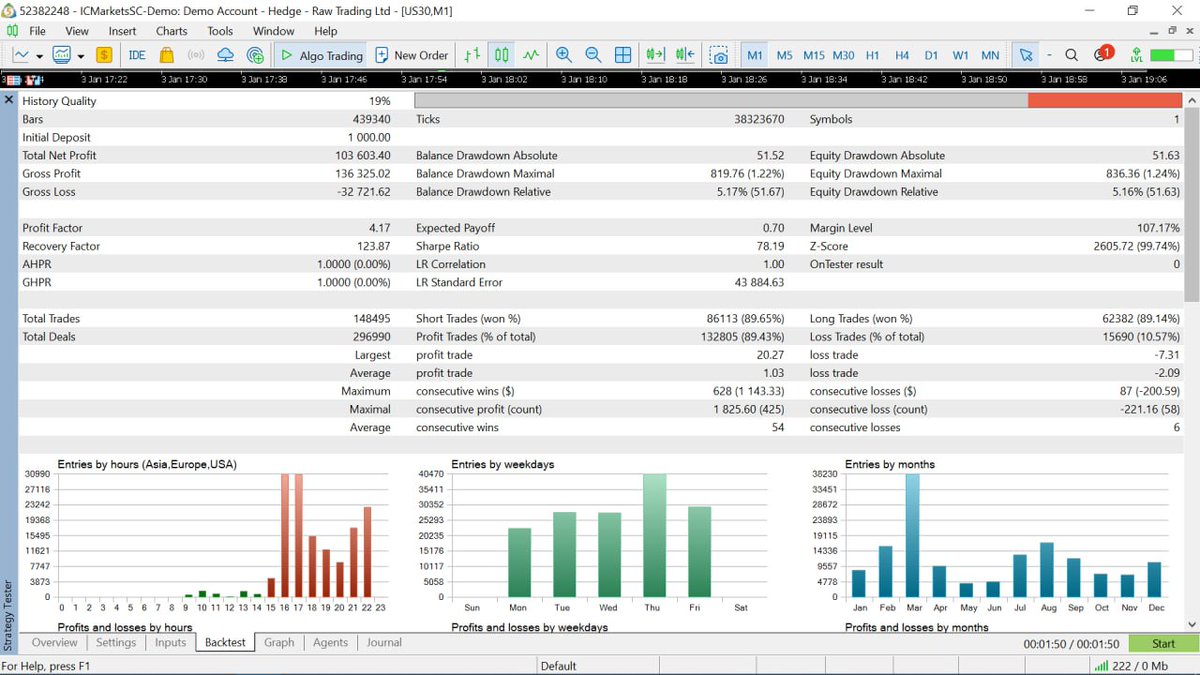Open the Charts menu
The width and height of the screenshot is (1200, 675).
tap(171, 31)
